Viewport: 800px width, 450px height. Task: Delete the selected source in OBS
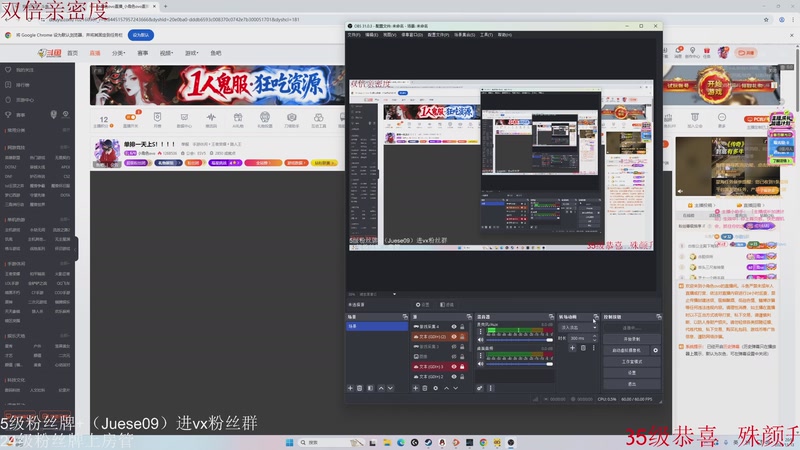(424, 388)
